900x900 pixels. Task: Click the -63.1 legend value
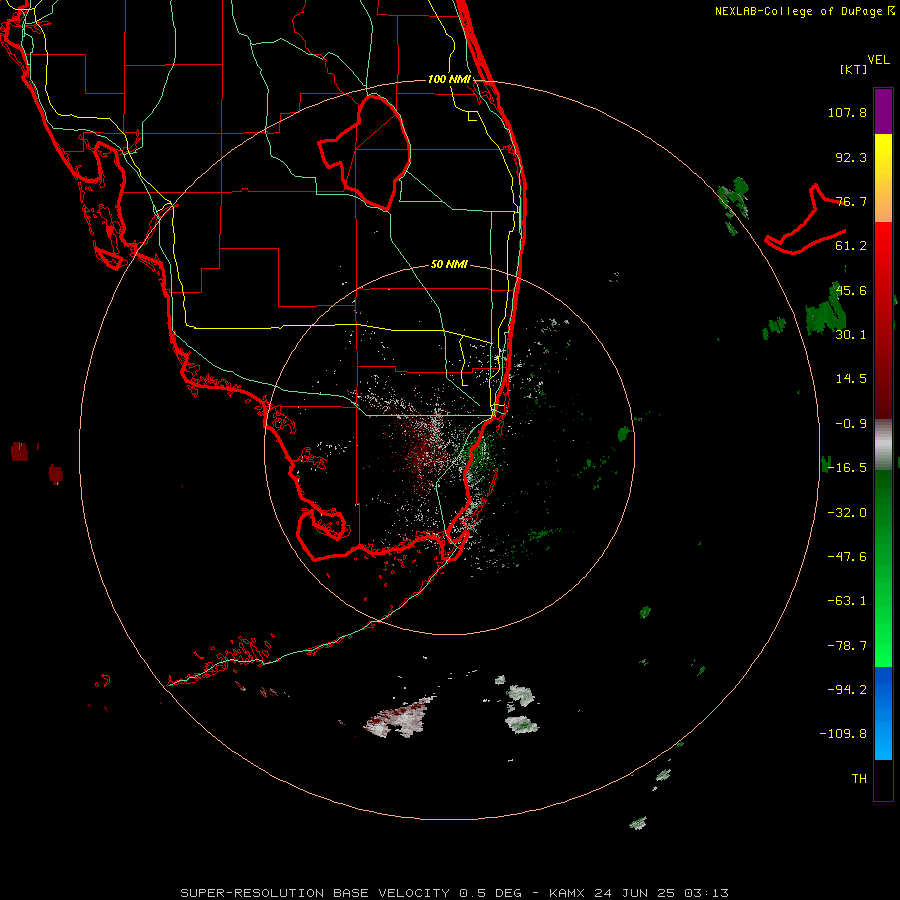[x=847, y=601]
